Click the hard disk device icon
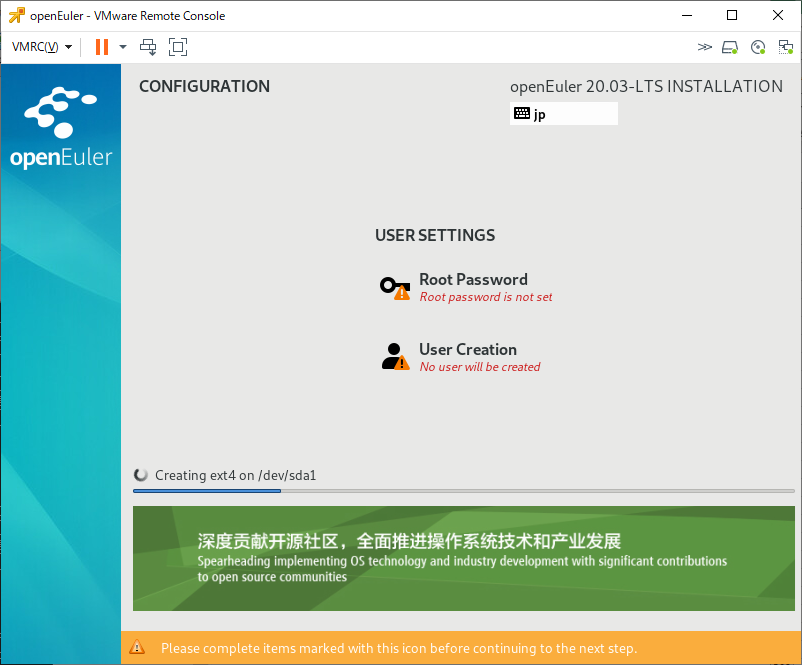802x665 pixels. pyautogui.click(x=730, y=47)
